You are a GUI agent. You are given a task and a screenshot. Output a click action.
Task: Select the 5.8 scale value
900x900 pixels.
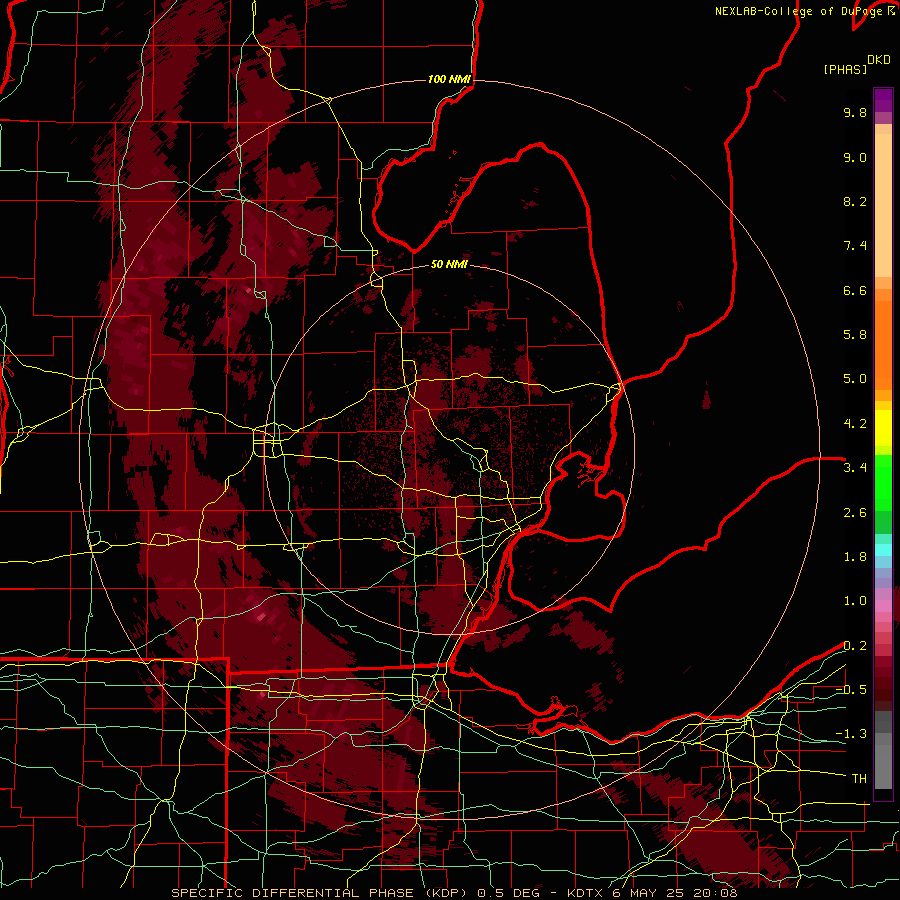[855, 335]
